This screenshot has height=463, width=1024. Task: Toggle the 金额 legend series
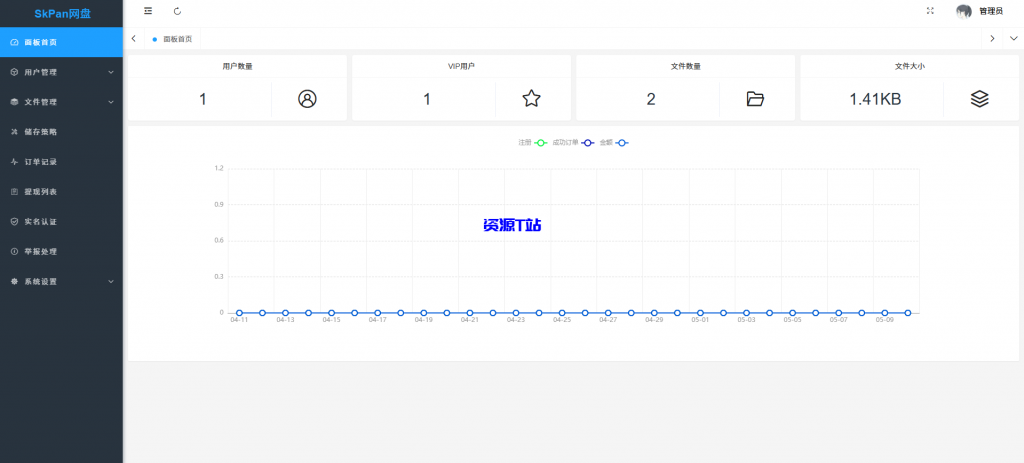[614, 143]
